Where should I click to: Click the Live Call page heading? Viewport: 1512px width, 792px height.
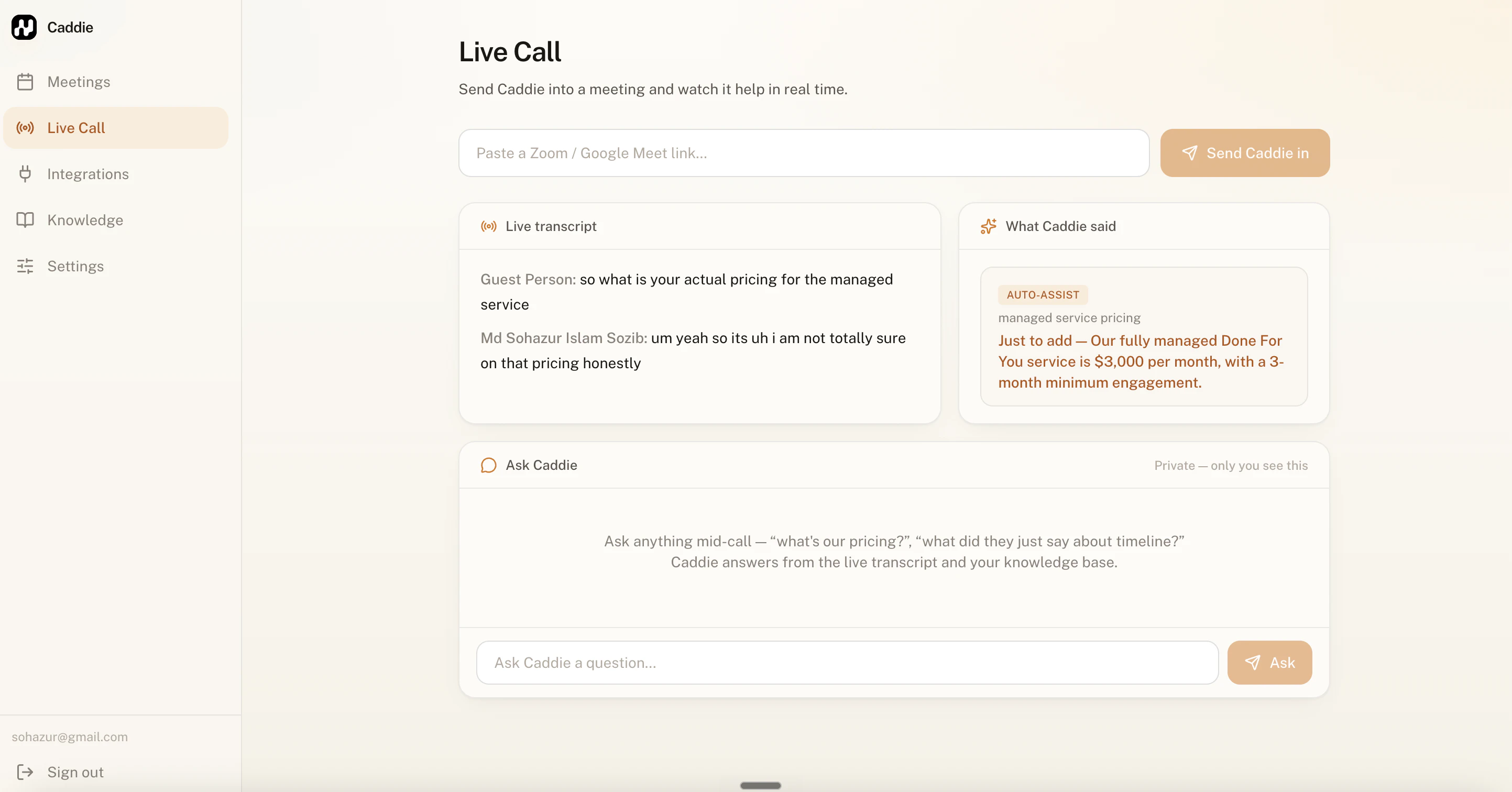pyautogui.click(x=509, y=52)
